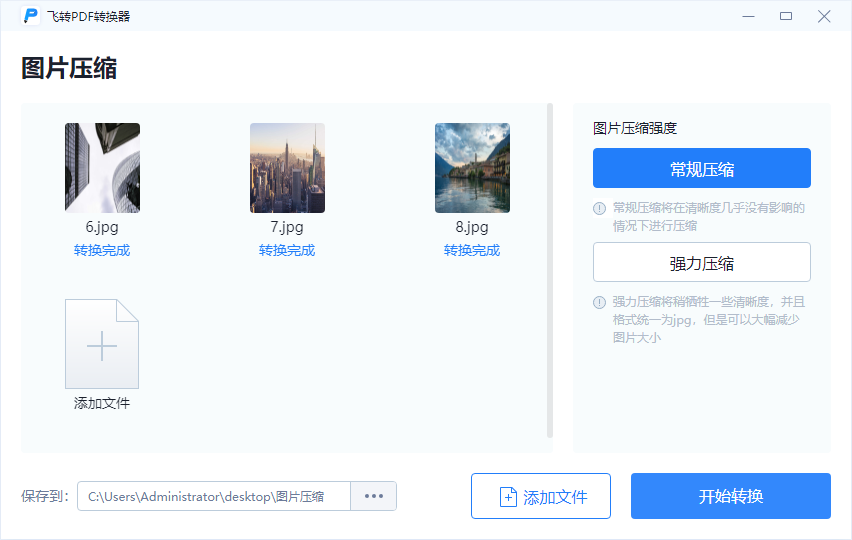Start conversion with 开始转换 button

coord(731,496)
